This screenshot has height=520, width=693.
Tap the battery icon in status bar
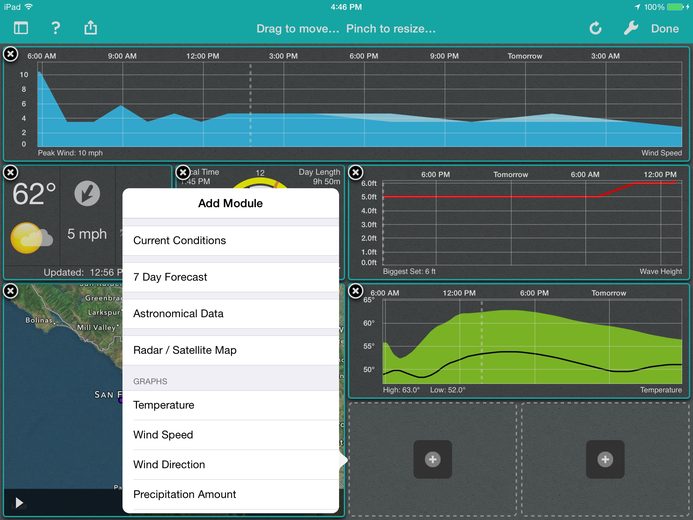tap(676, 7)
